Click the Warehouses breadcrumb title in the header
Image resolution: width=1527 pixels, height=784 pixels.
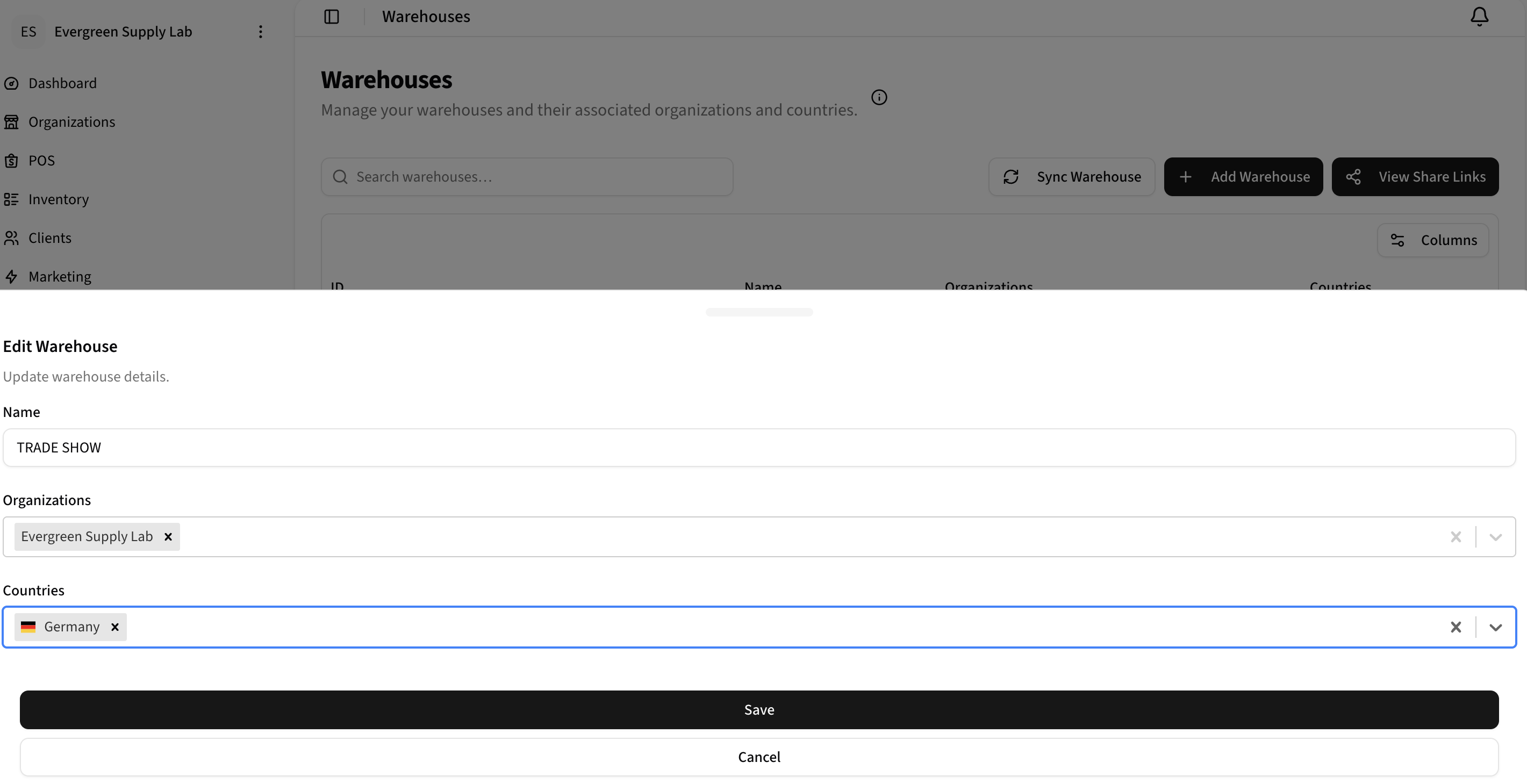(x=426, y=17)
